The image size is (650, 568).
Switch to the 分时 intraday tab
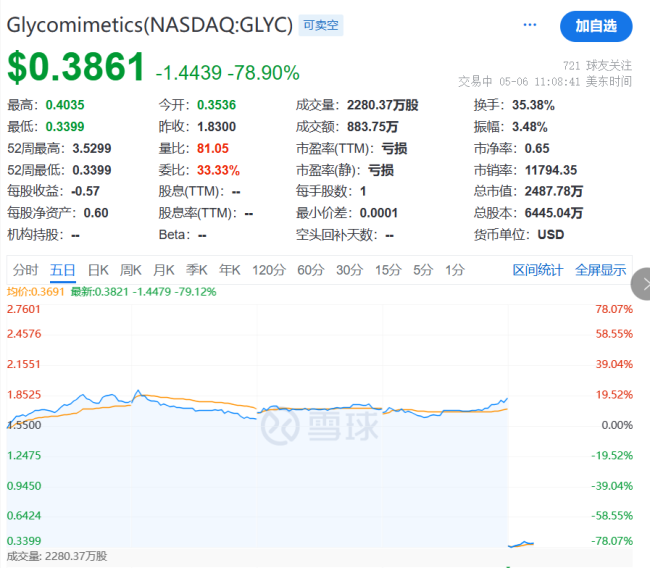pyautogui.click(x=25, y=270)
